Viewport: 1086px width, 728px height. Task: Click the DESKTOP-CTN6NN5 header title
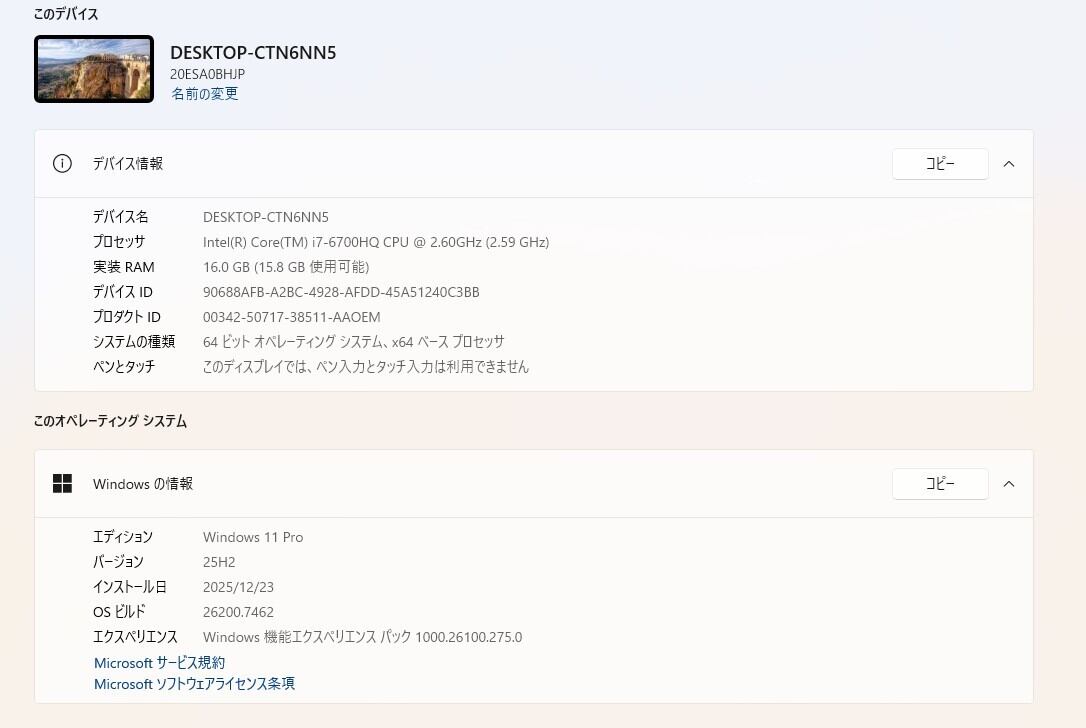click(253, 53)
